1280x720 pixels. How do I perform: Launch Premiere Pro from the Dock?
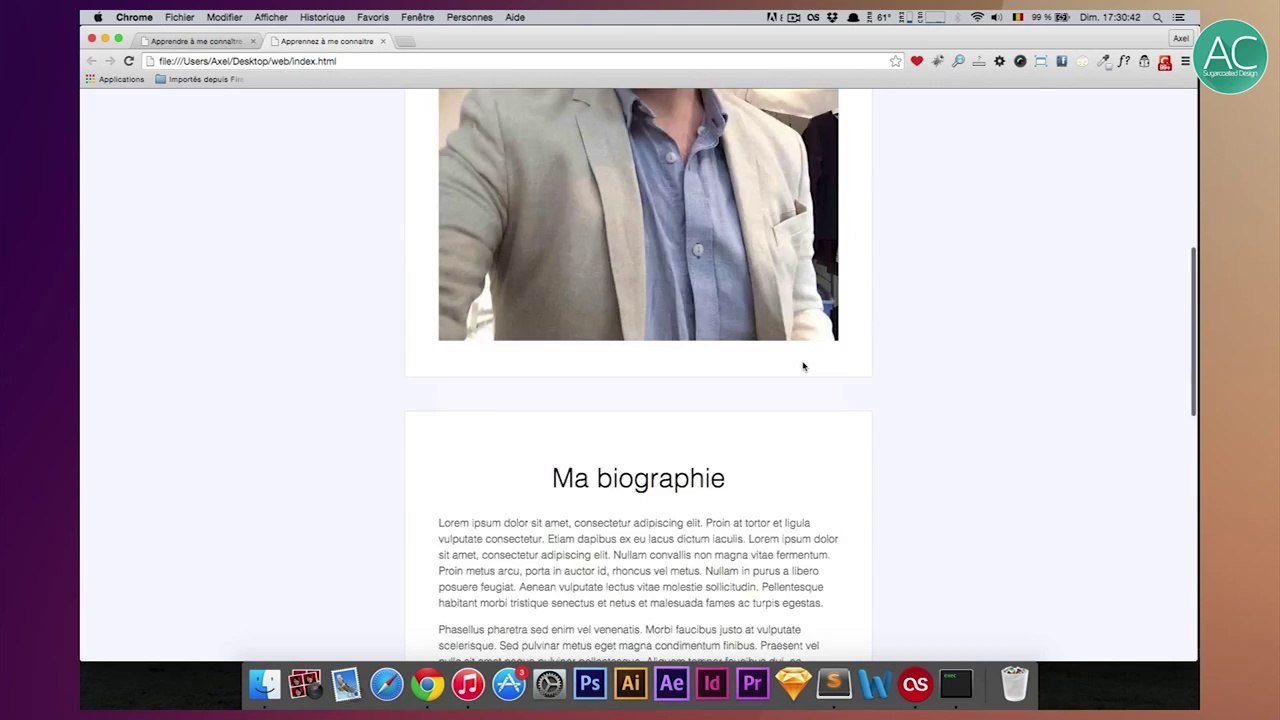(x=752, y=684)
